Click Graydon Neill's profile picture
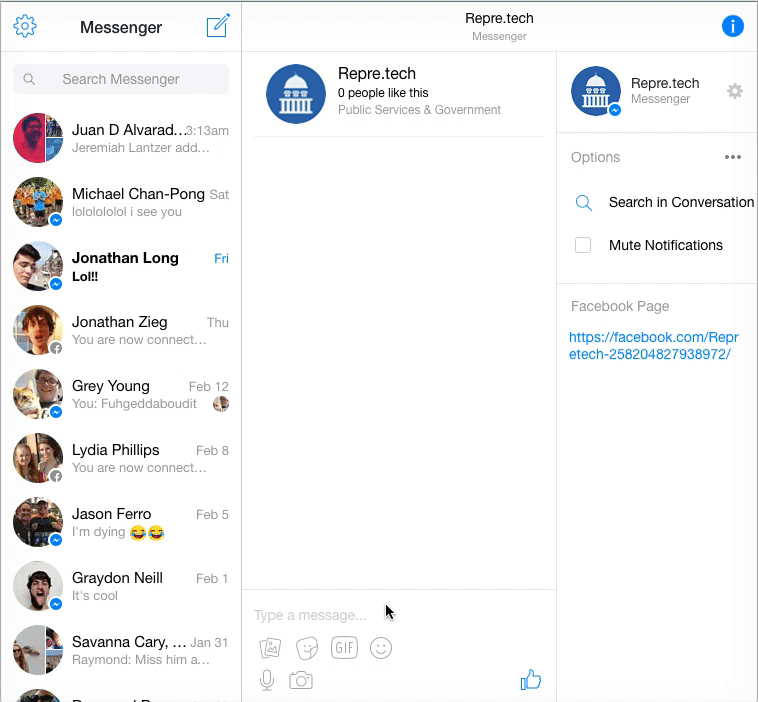The height and width of the screenshot is (702, 758). pos(38,586)
